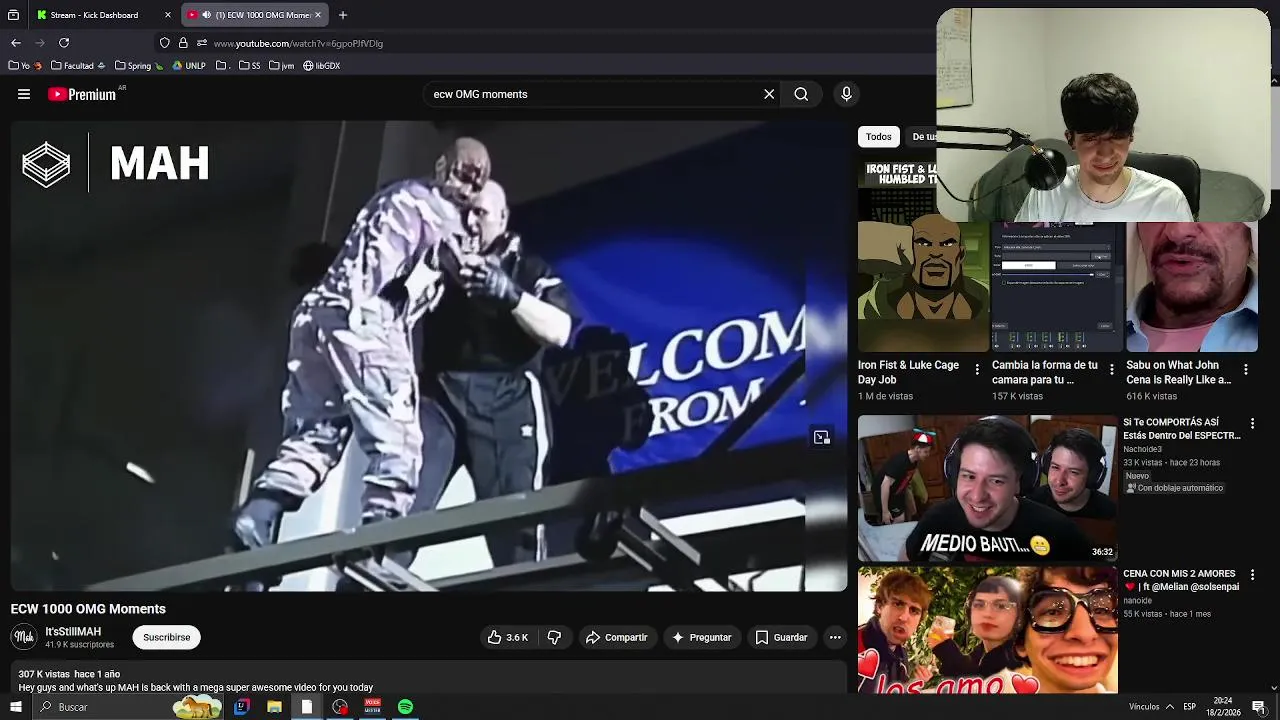Open Voicemeeter from the taskbar
Viewport: 1280px width, 720px height.
pos(373,707)
